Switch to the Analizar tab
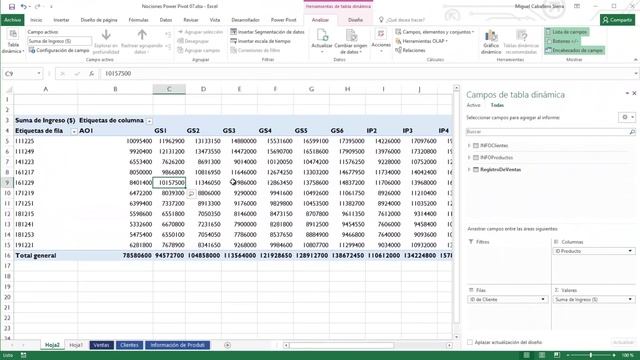 (x=320, y=20)
